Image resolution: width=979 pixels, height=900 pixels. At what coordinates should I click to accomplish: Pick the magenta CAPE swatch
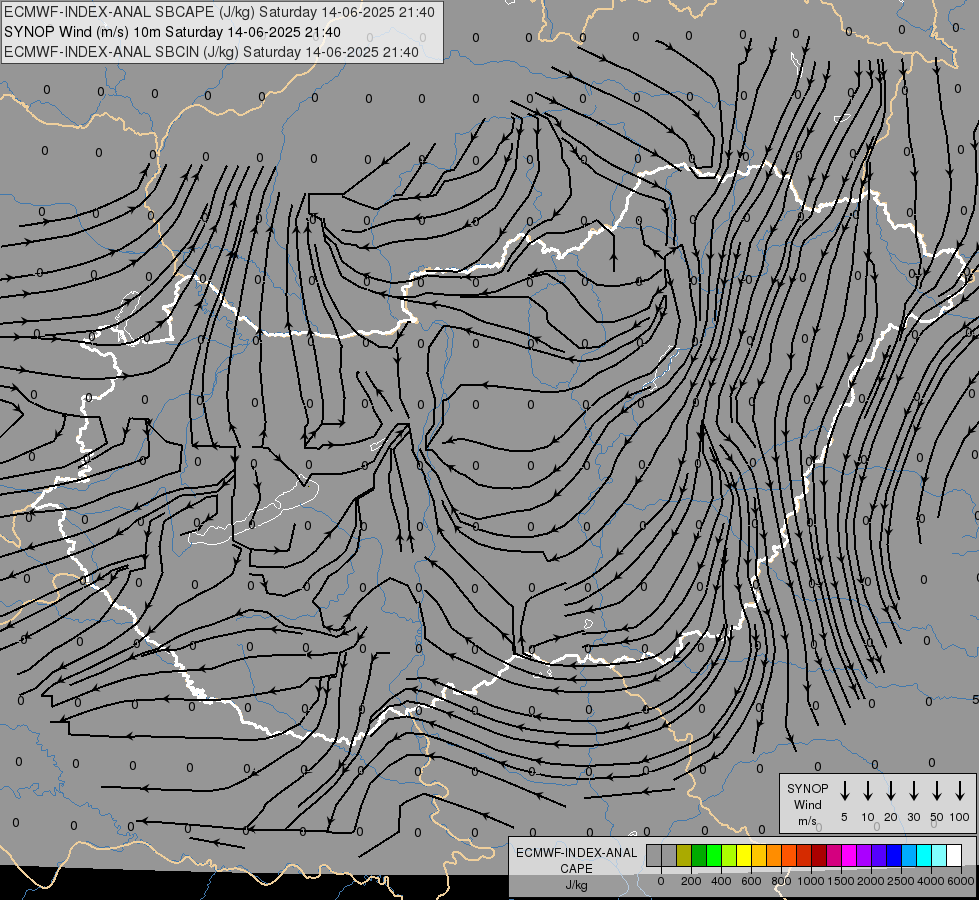point(849,855)
